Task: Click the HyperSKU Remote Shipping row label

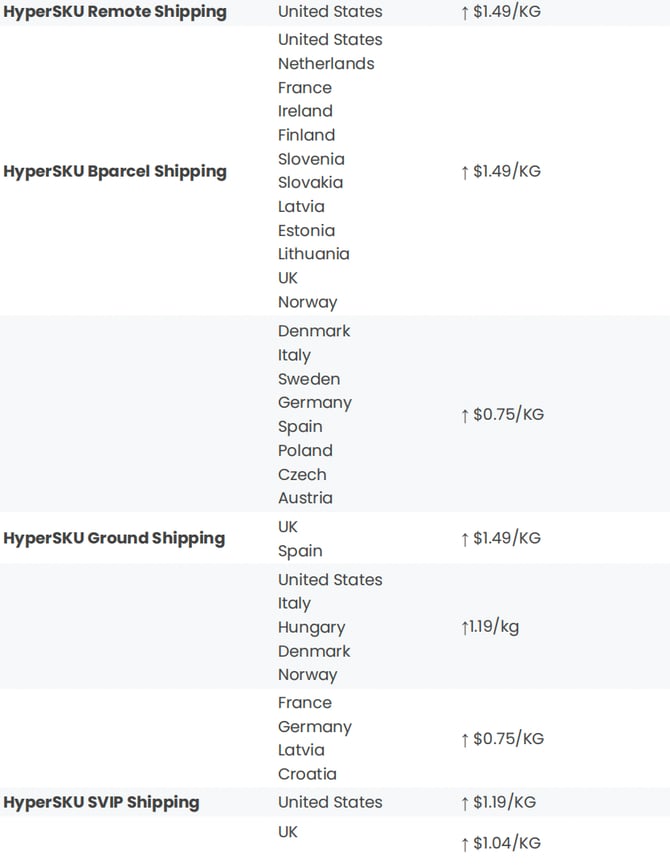Action: coord(115,12)
